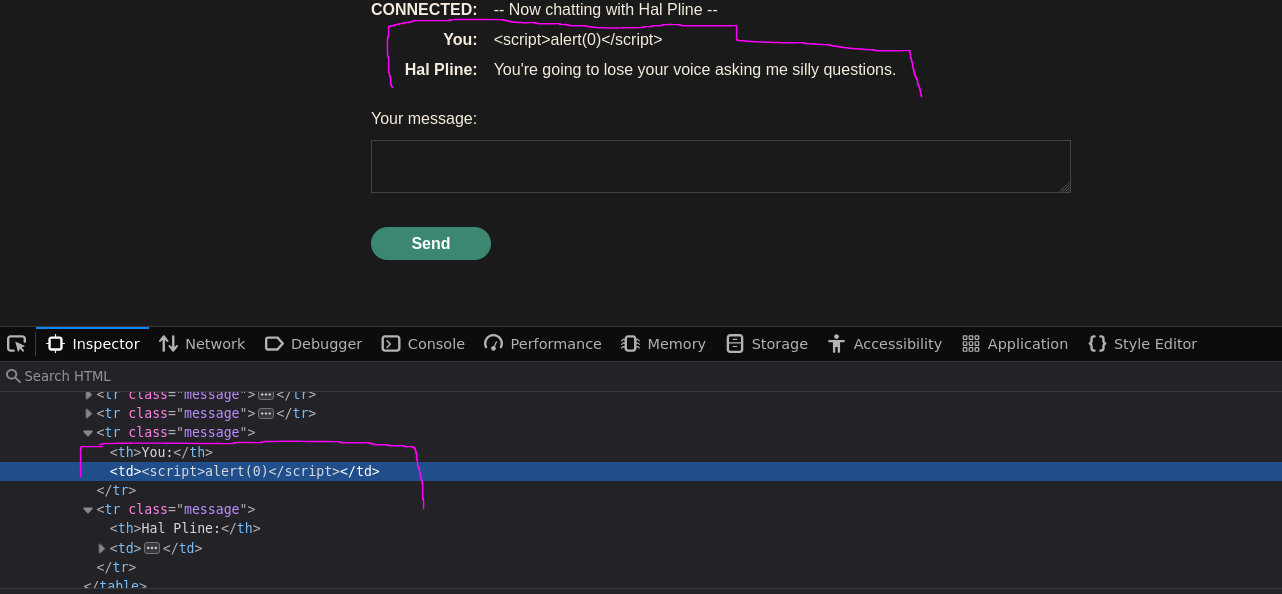
Task: Open the Performance tab
Action: (543, 343)
